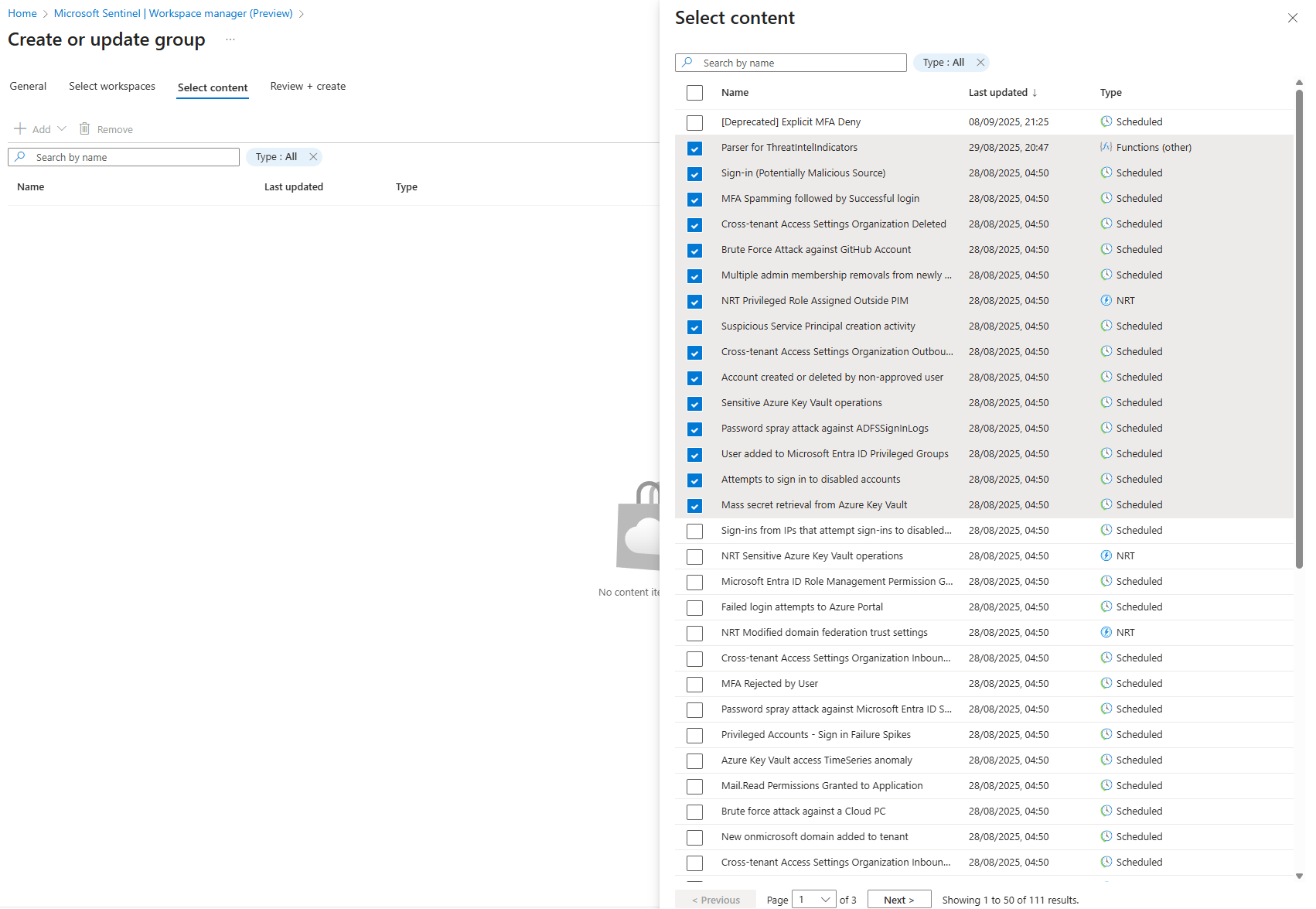Uncheck Parser for ThreatIntelIndicators
The image size is (1316, 909).
[x=694, y=148]
